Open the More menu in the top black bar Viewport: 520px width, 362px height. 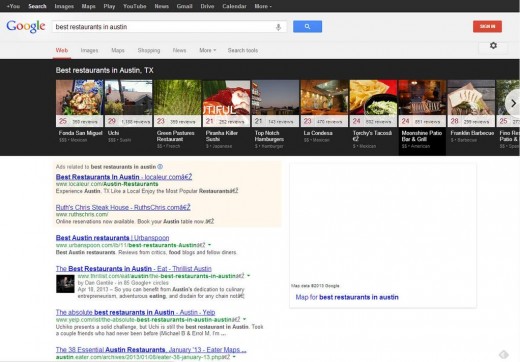(263, 6)
